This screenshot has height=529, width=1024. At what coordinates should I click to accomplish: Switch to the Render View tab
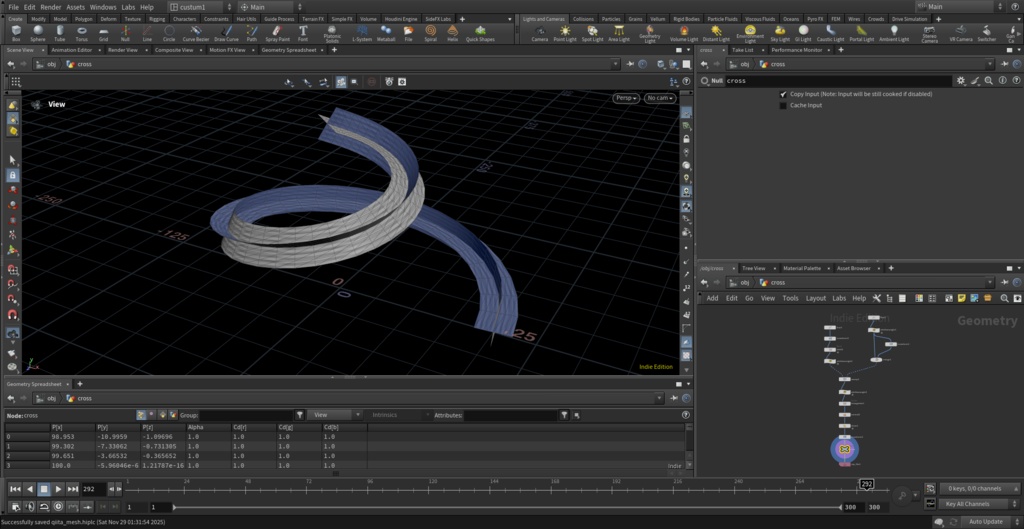(x=123, y=50)
